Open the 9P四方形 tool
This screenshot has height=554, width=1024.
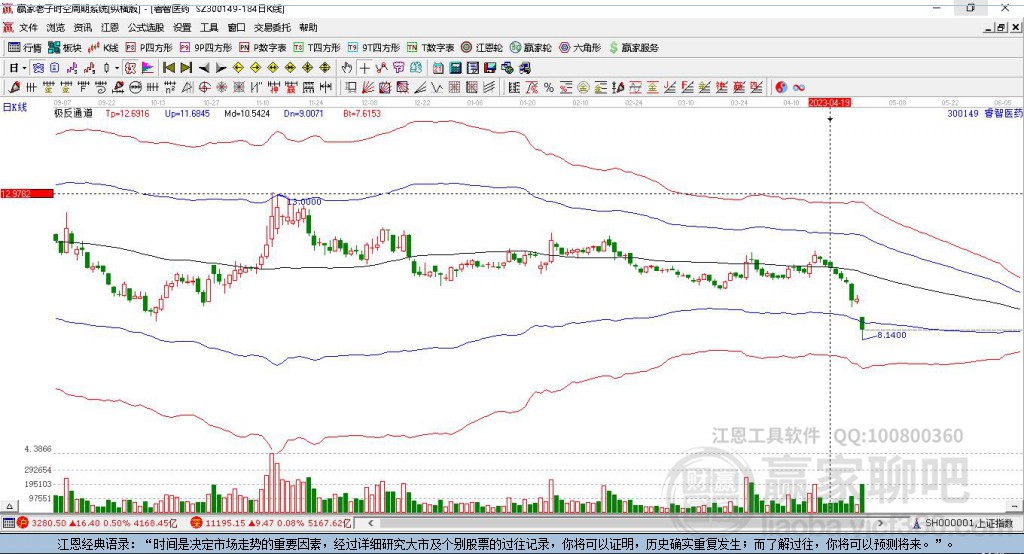click(x=206, y=48)
